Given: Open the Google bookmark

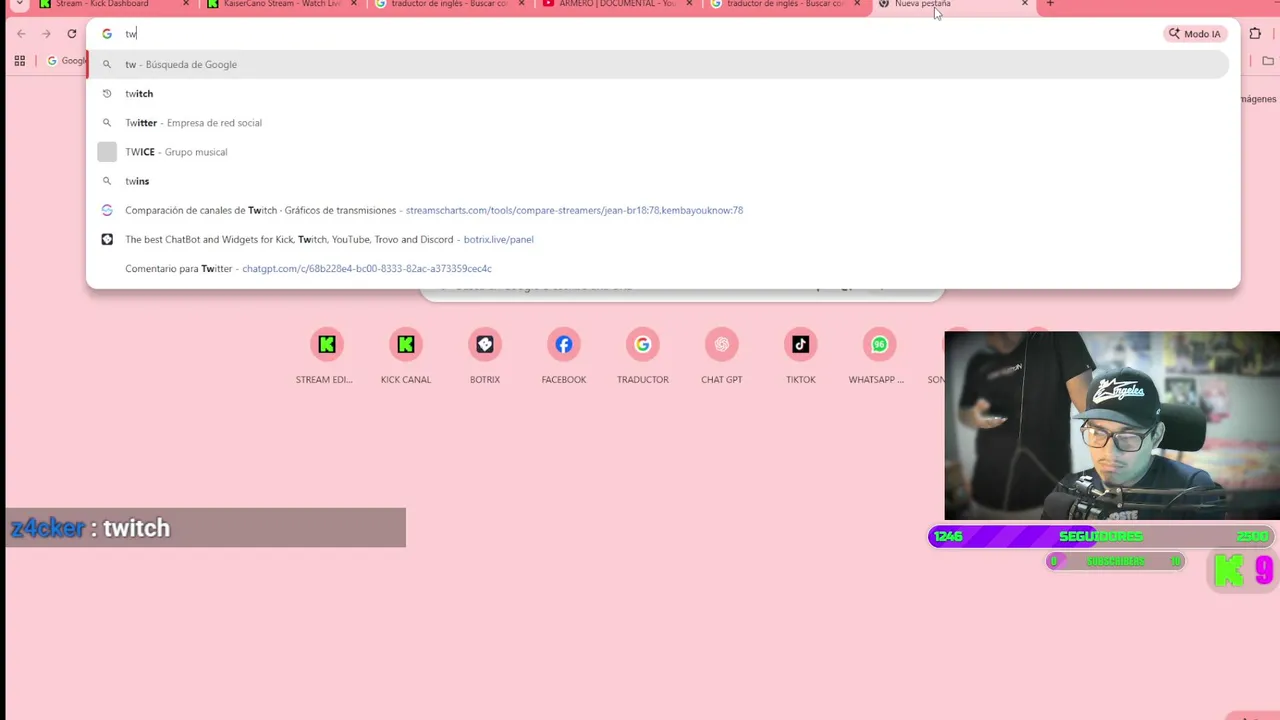Looking at the screenshot, I should pos(67,61).
